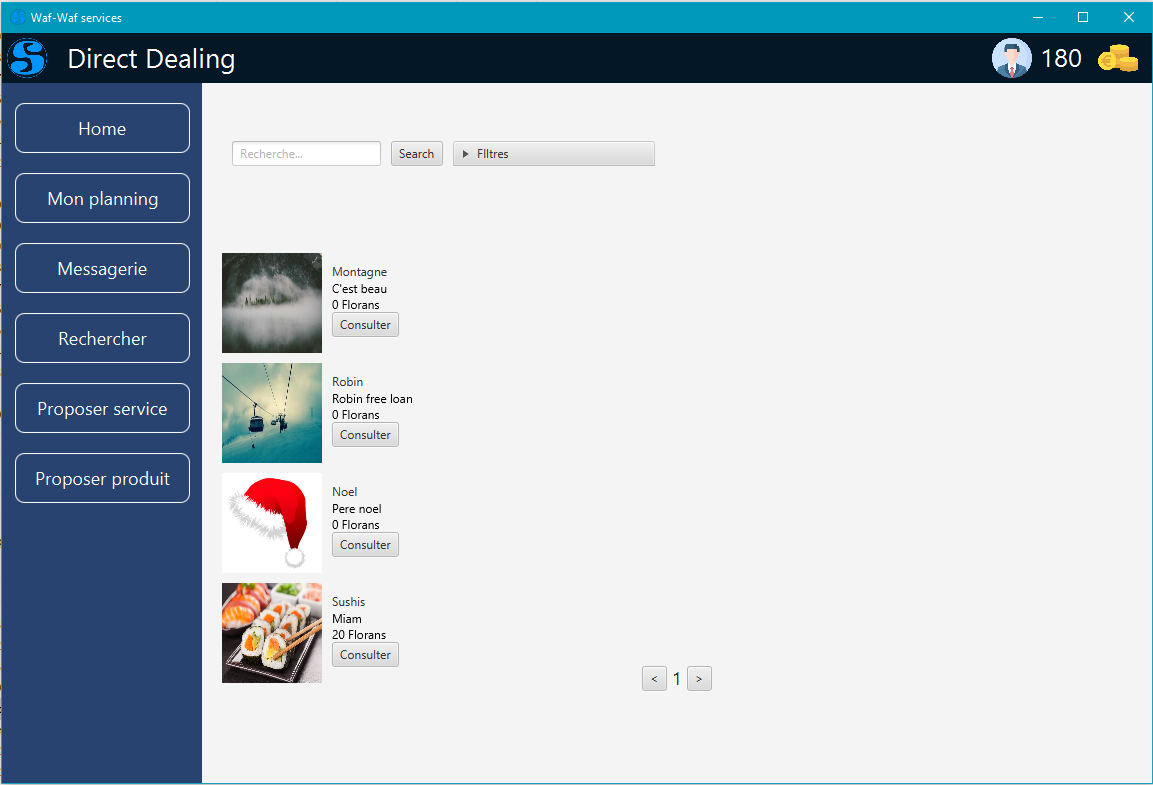
Task: Click the Waf-Waf title bar app icon
Action: point(17,17)
